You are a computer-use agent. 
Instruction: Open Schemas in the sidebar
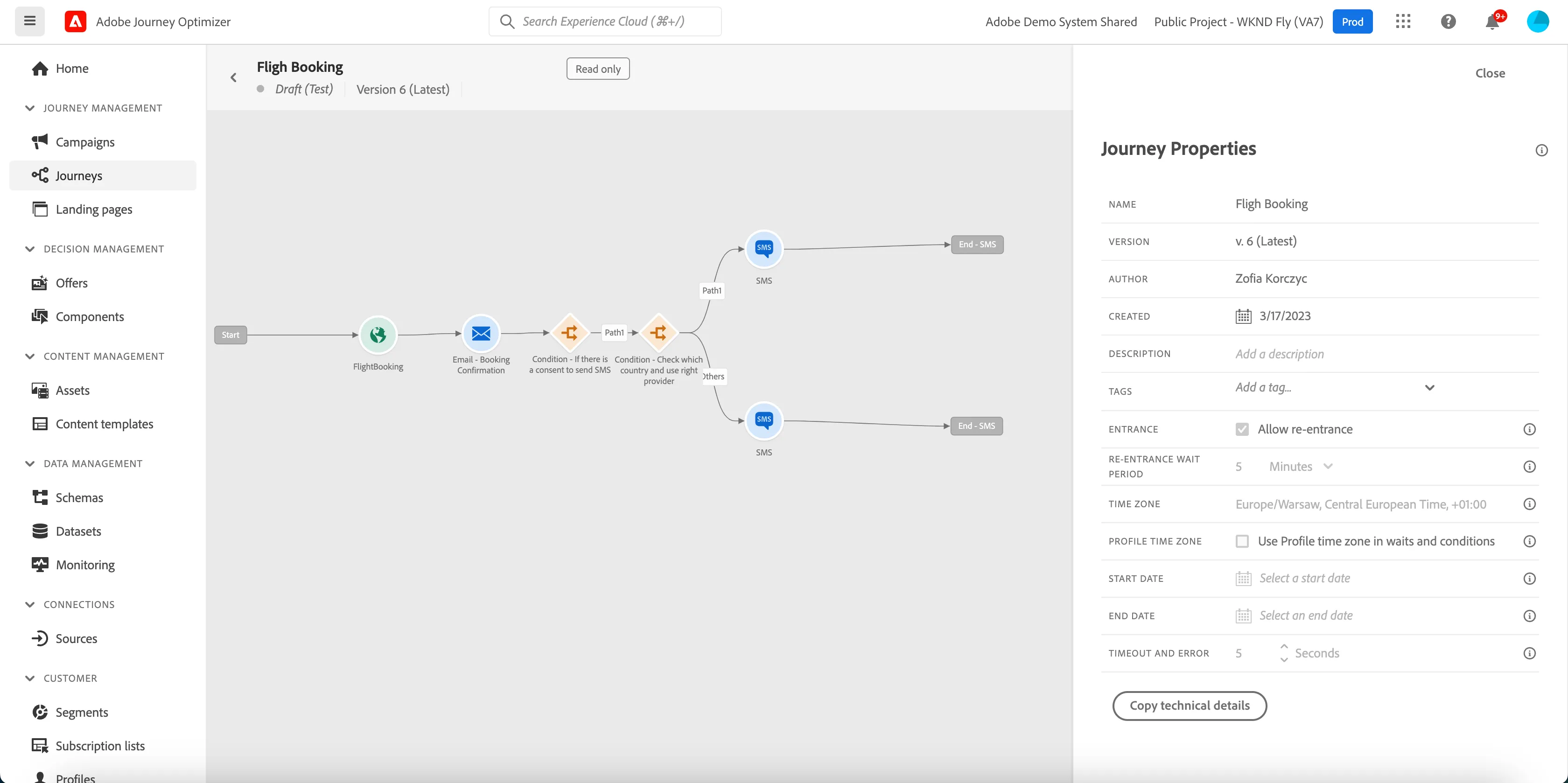(x=103, y=497)
